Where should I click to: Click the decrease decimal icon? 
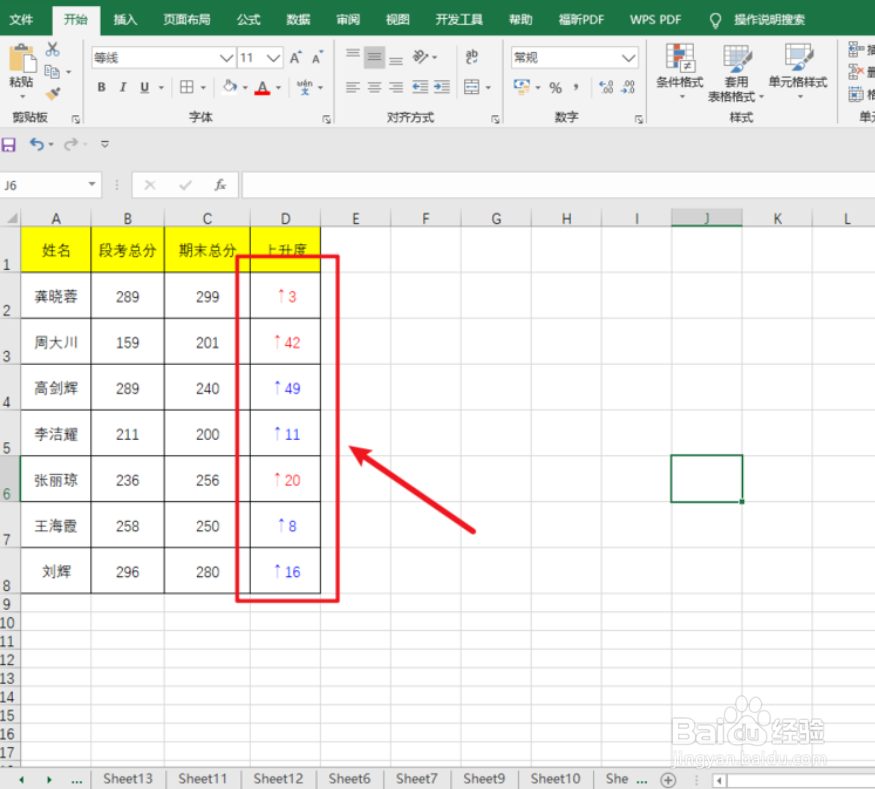pos(628,87)
